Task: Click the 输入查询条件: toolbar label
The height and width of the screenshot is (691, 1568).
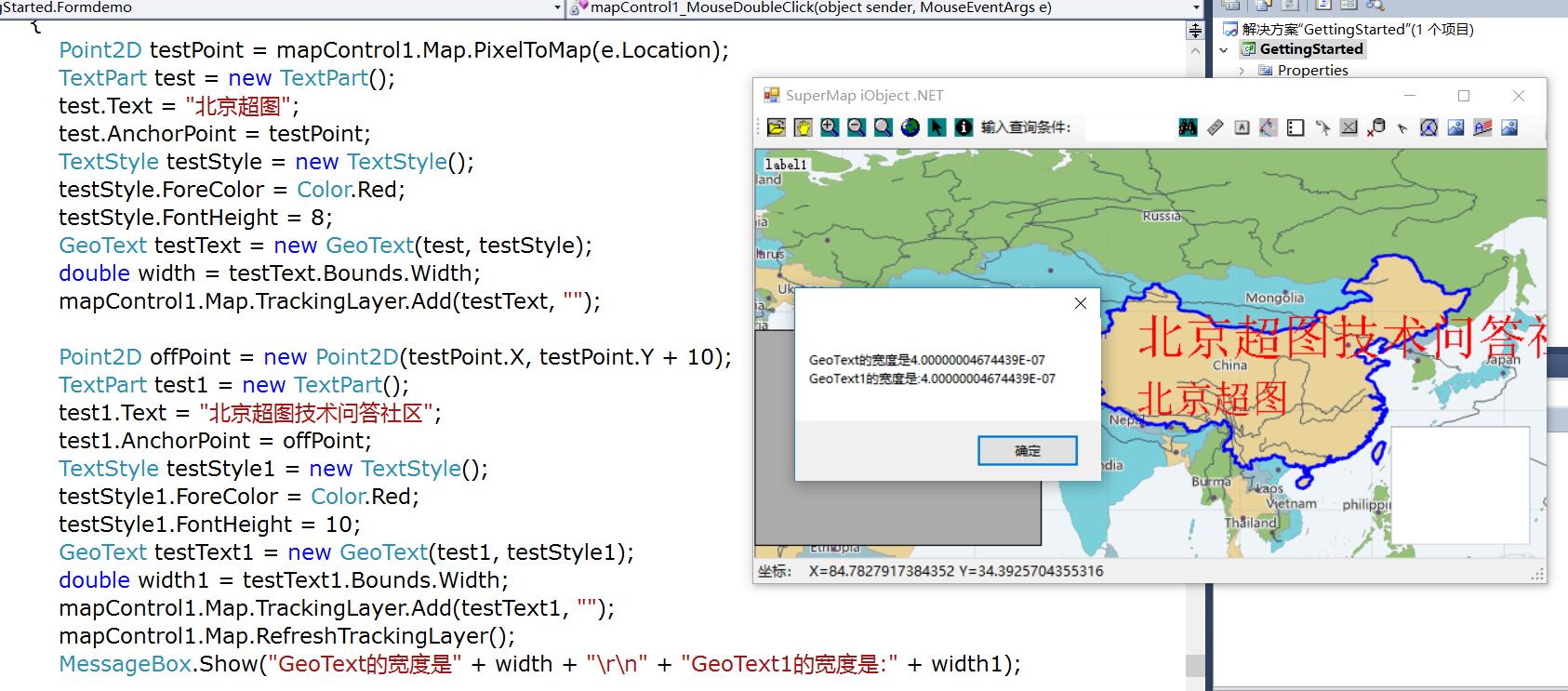Action: click(1025, 127)
